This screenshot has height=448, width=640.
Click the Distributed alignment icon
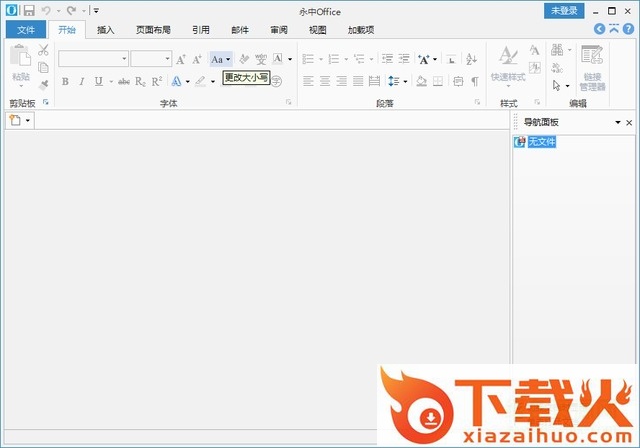click(374, 81)
